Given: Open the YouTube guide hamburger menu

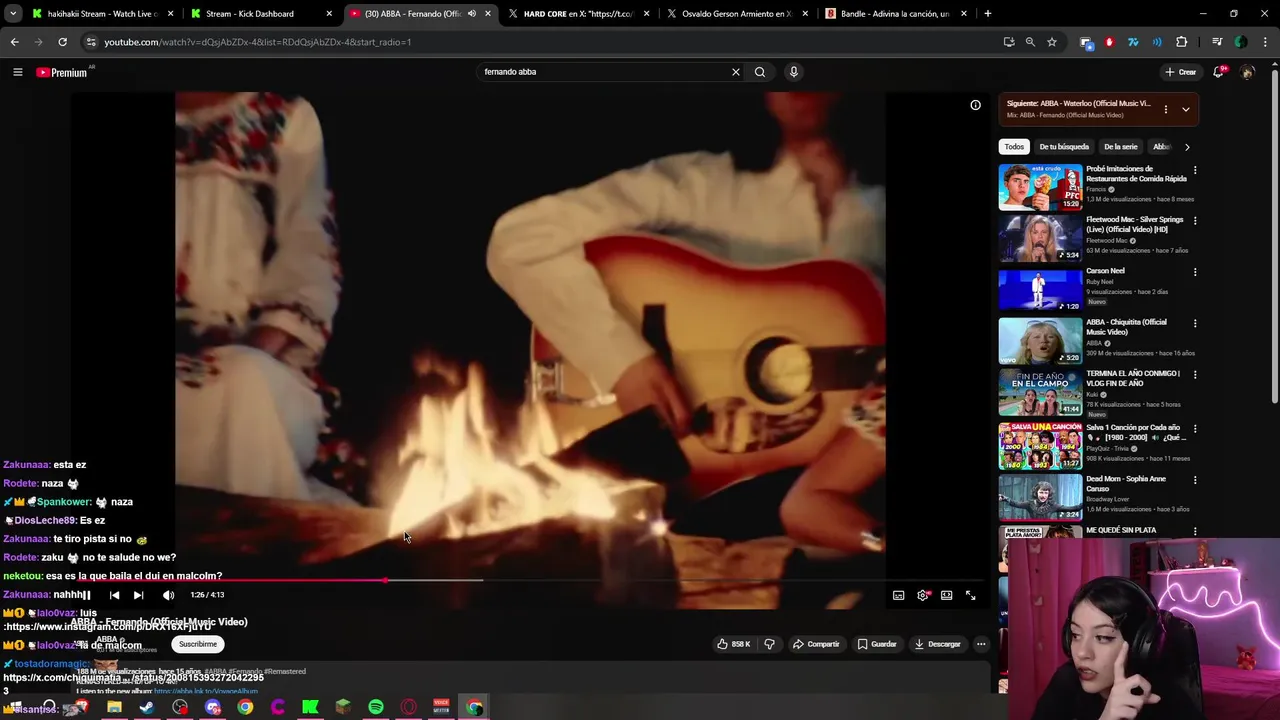Looking at the screenshot, I should [17, 72].
